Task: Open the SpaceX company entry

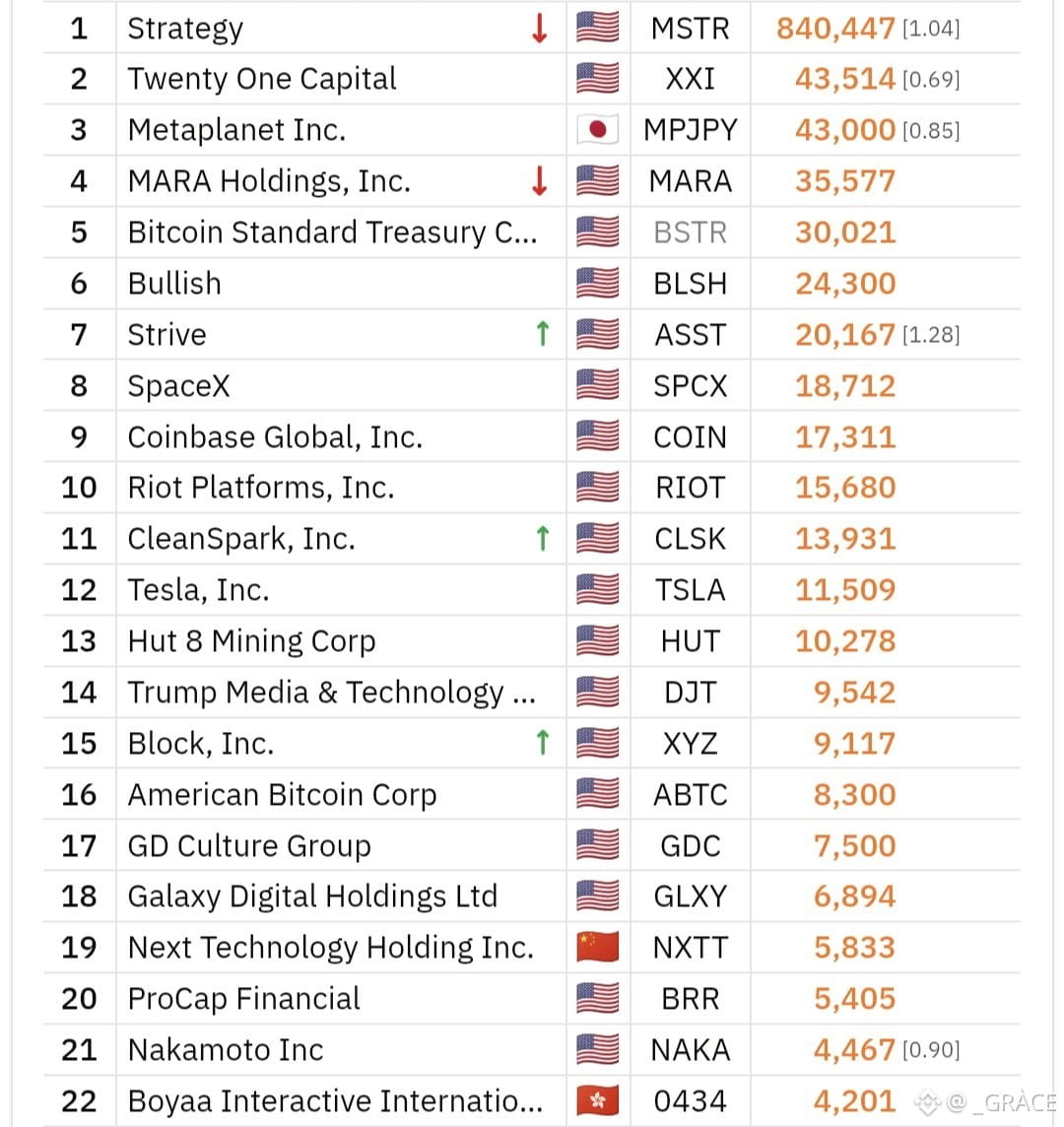Action: click(178, 386)
